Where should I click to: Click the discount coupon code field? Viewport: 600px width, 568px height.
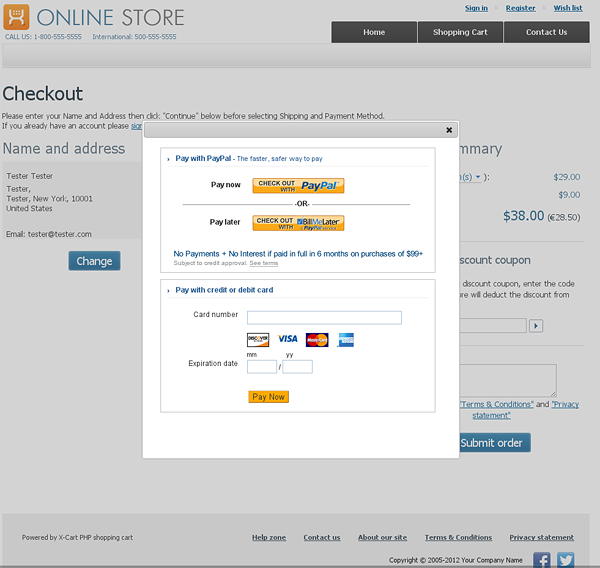(x=493, y=326)
